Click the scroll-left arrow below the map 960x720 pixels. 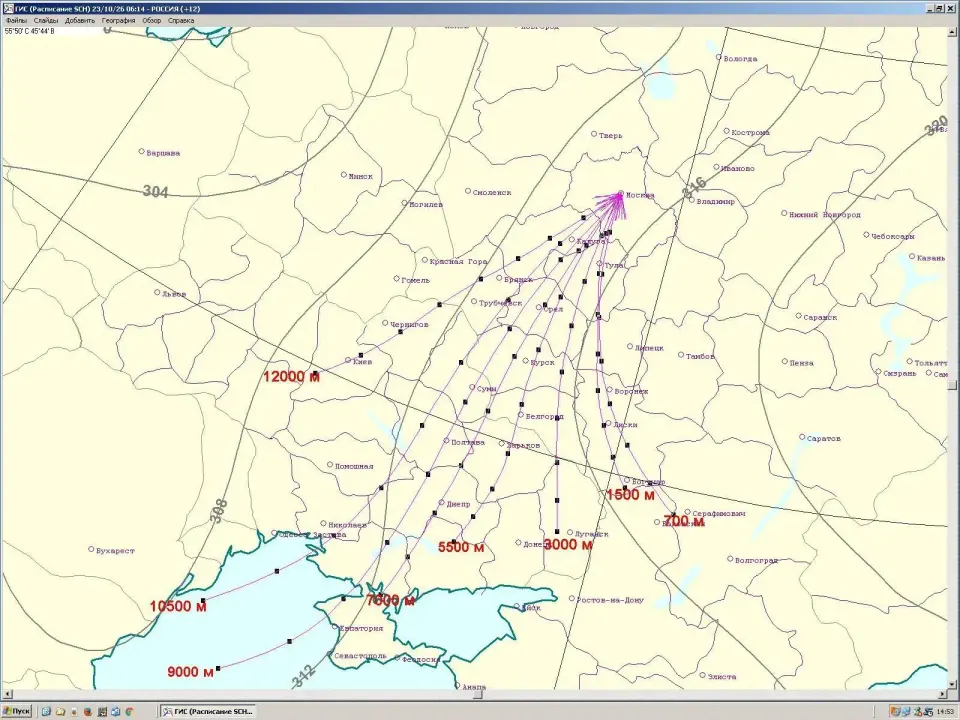point(7,694)
